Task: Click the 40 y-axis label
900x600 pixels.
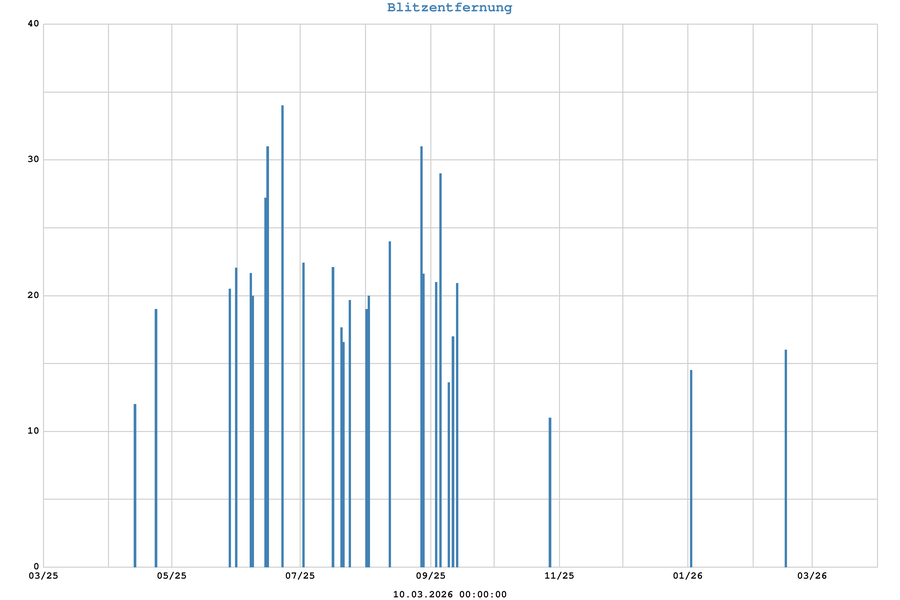Action: [33, 25]
